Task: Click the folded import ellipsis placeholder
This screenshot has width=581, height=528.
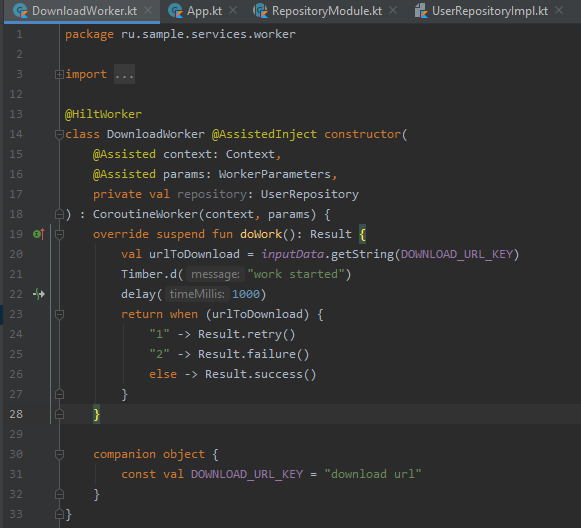Action: (x=124, y=74)
